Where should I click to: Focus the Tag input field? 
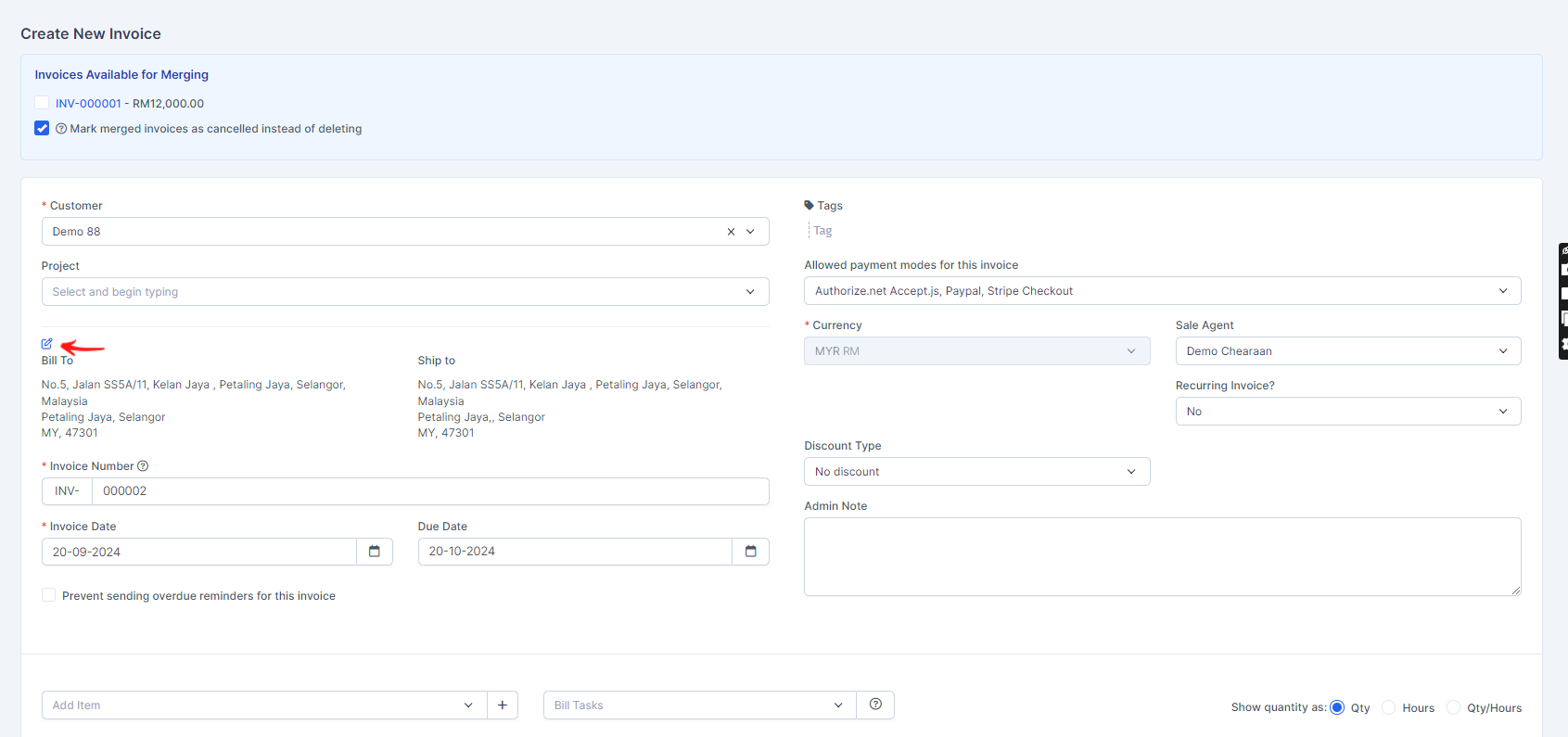(835, 231)
